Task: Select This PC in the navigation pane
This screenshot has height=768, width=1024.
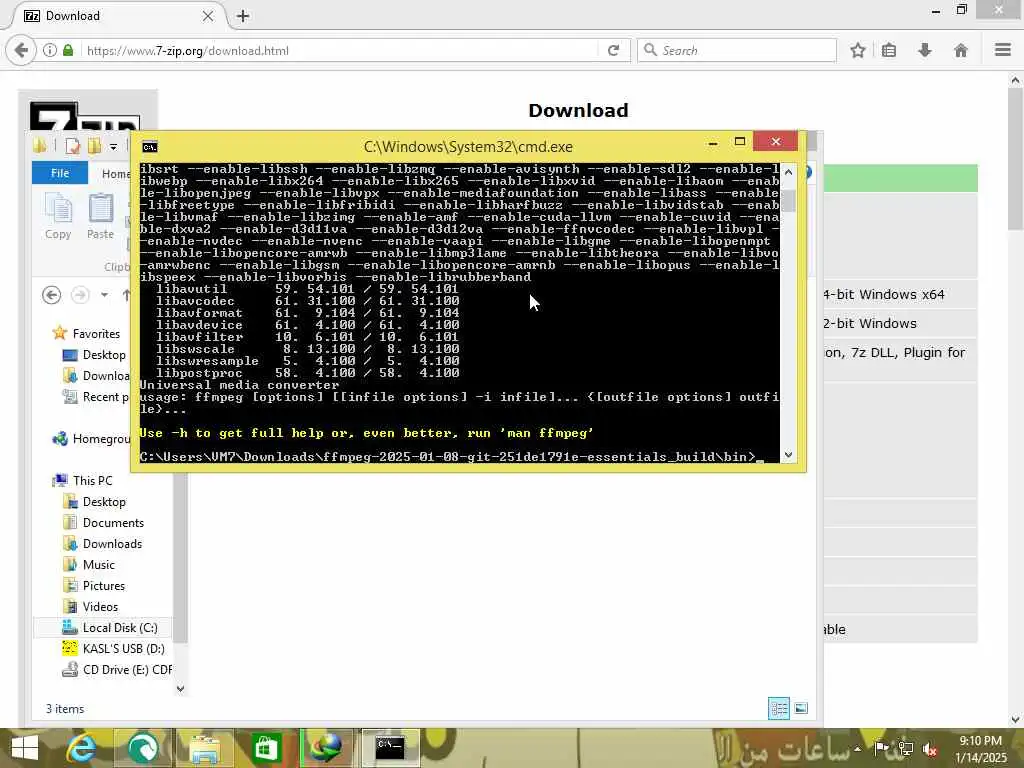Action: coord(82,481)
